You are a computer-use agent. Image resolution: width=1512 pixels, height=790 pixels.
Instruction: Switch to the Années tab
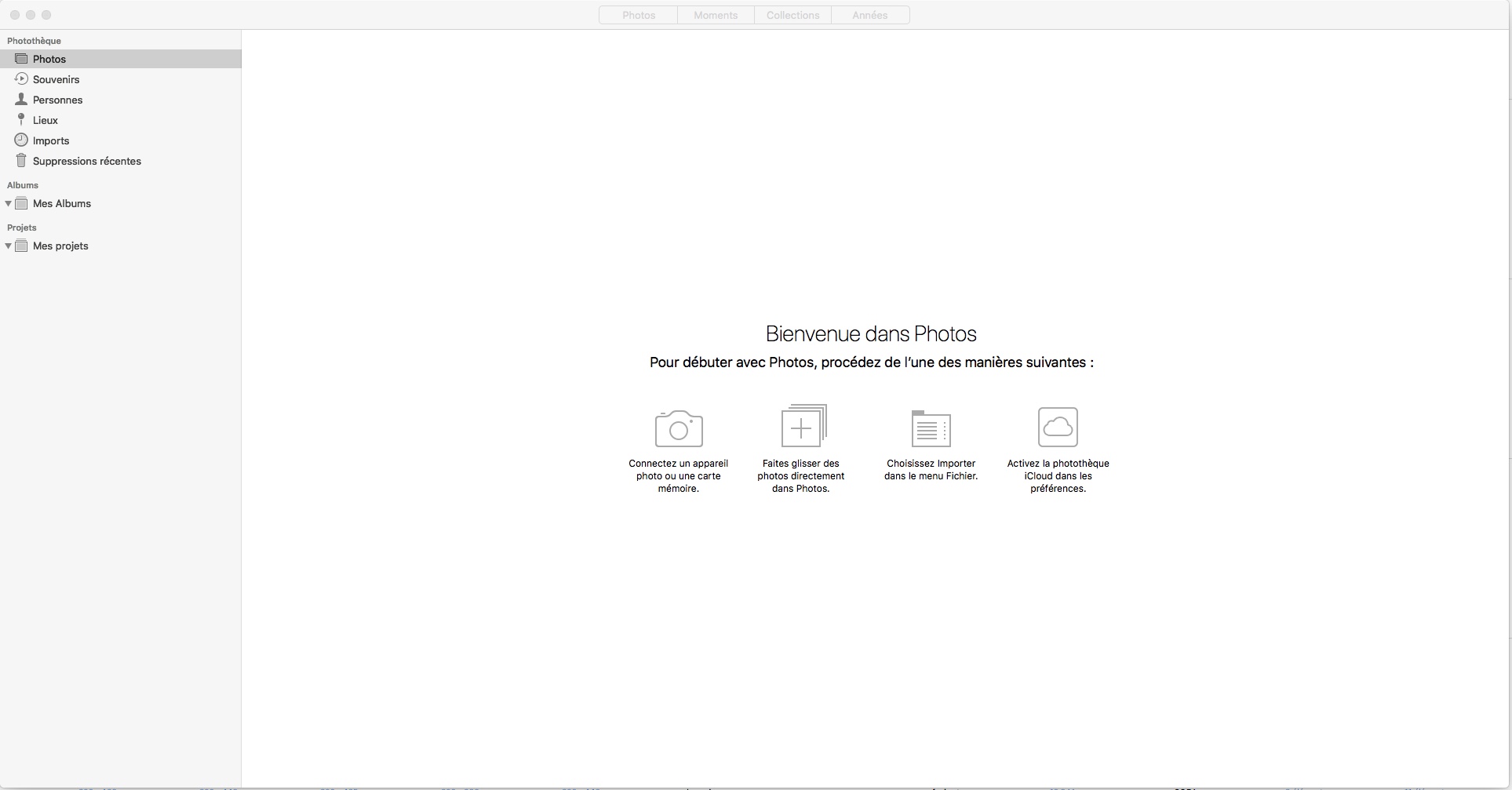tap(870, 15)
